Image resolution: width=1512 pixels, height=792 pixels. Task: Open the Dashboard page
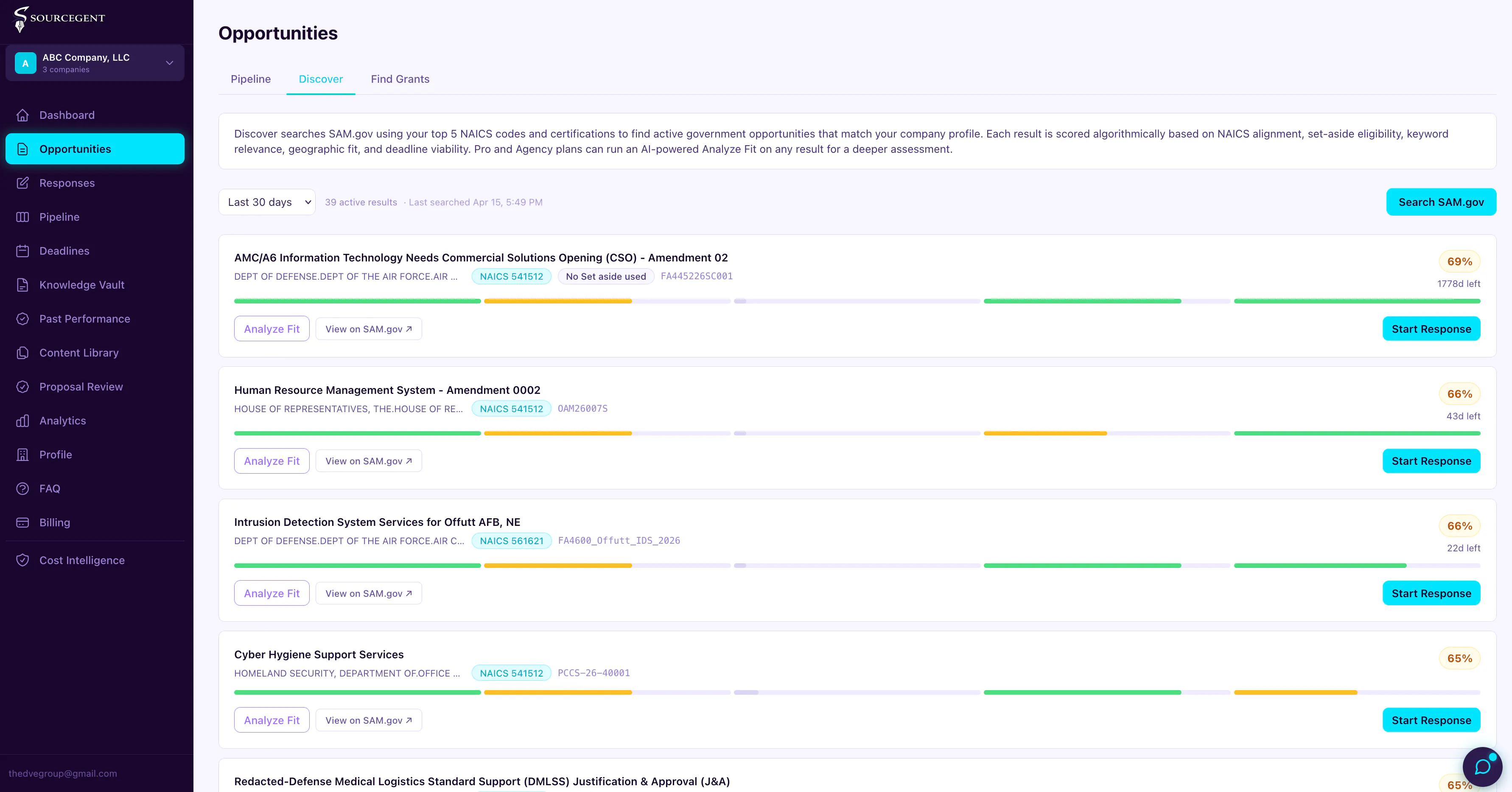click(95, 115)
